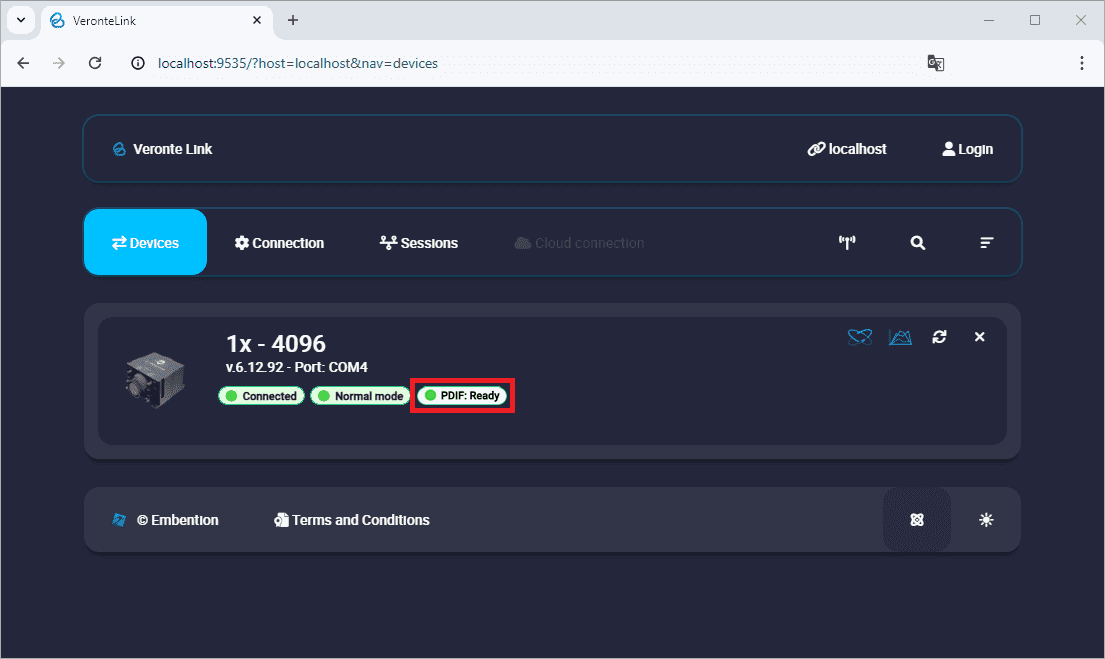Open the Connection tab

coord(279,243)
